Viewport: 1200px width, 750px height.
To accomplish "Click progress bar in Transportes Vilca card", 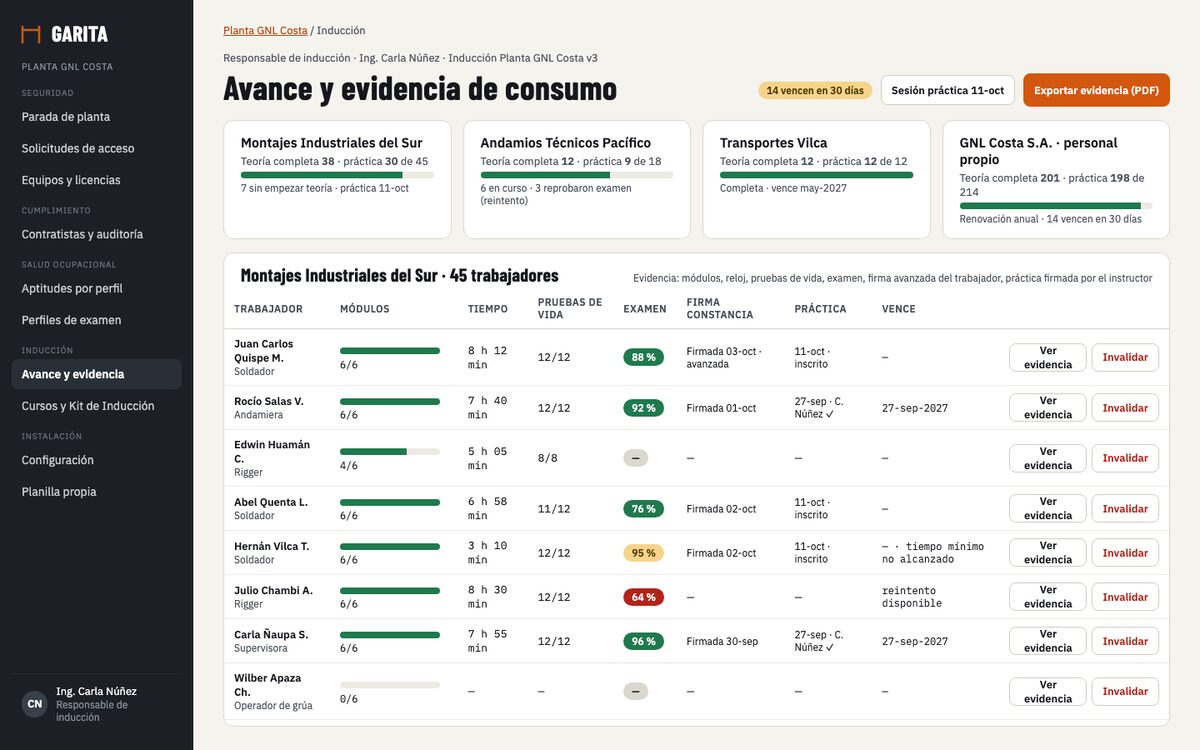I will tap(816, 175).
